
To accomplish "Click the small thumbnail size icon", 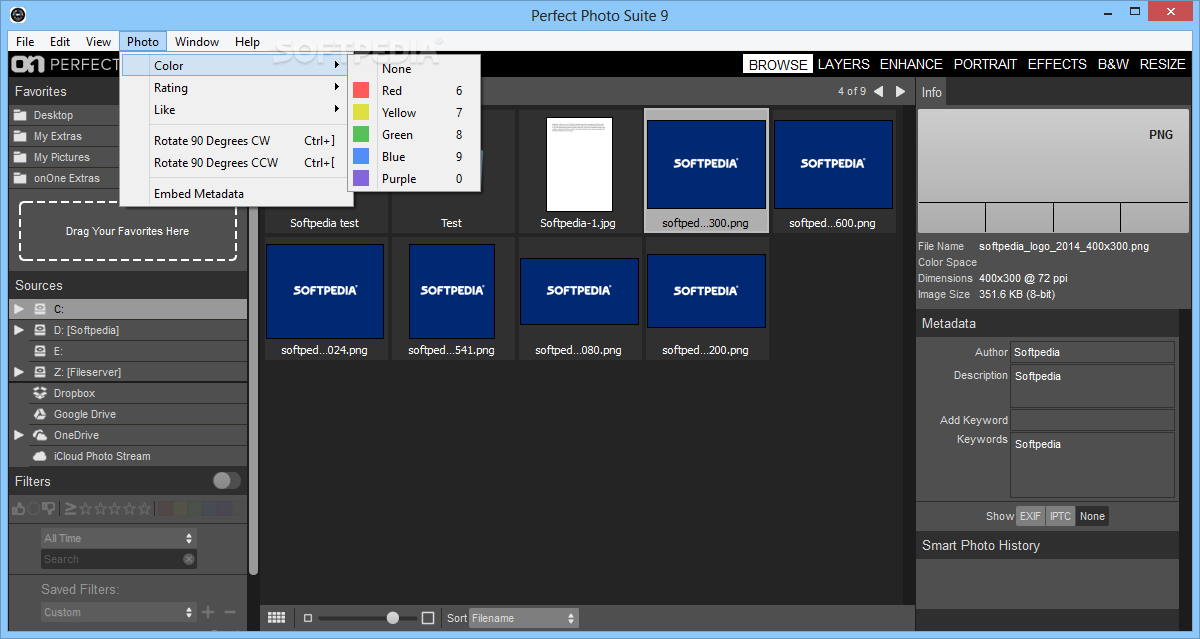I will pyautogui.click(x=308, y=618).
